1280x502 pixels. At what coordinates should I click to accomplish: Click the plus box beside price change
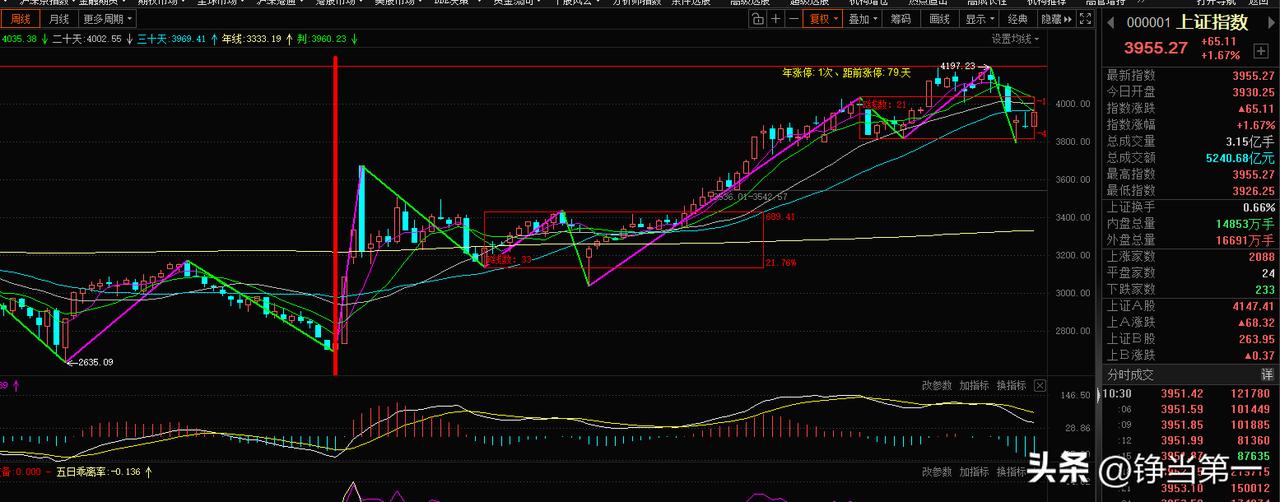tap(1260, 50)
